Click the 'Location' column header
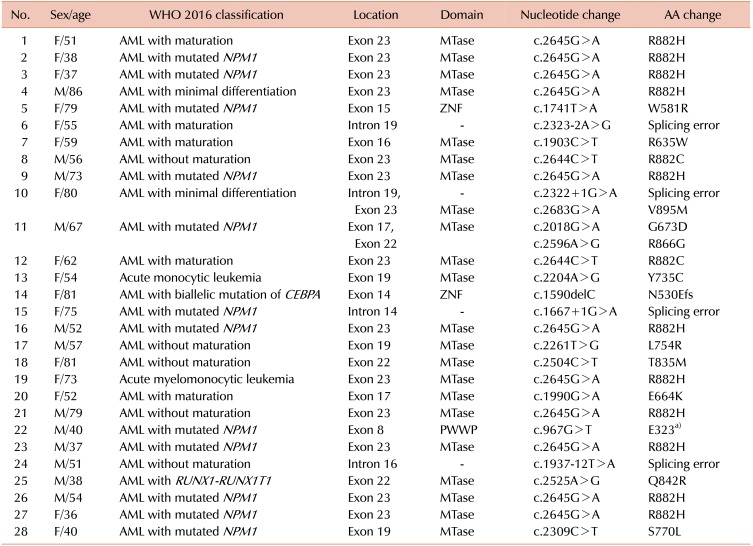 [375, 16]
